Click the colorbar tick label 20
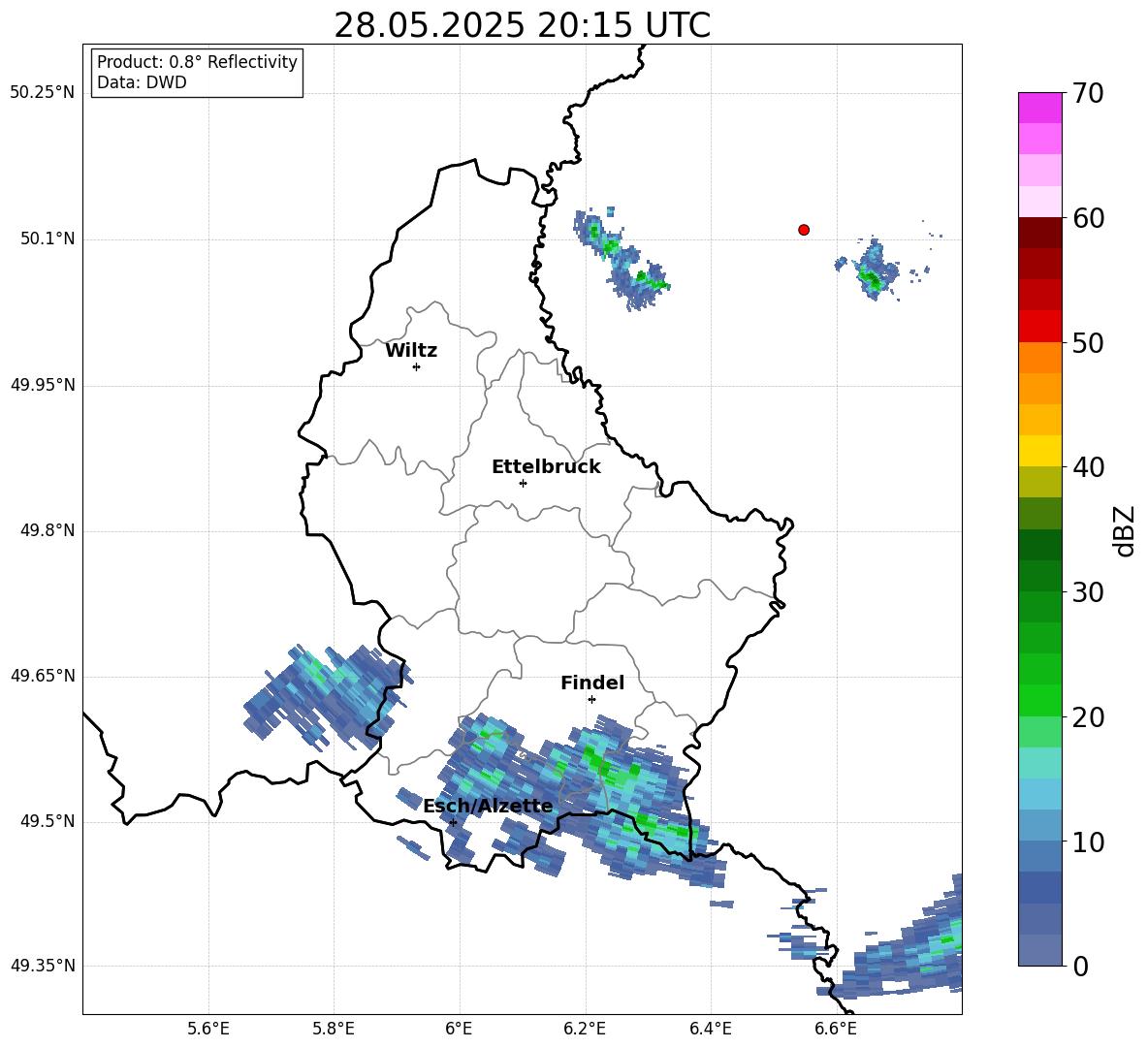This screenshot has width=1148, height=1048. tap(1088, 718)
